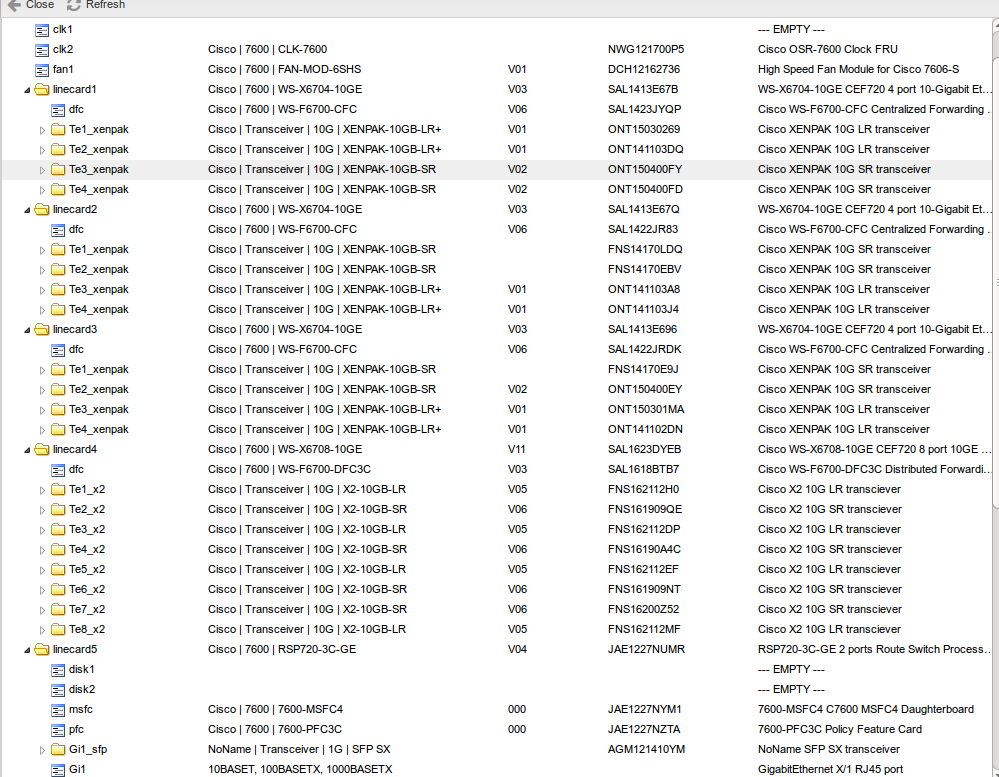This screenshot has width=999, height=777.
Task: Click the Gi1_sfp folder icon
Action: (58, 750)
